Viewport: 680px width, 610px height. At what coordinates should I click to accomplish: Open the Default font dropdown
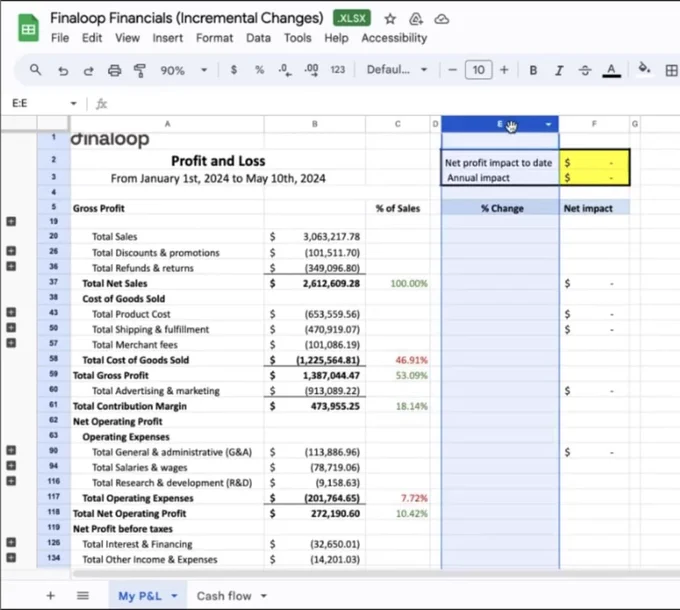396,70
